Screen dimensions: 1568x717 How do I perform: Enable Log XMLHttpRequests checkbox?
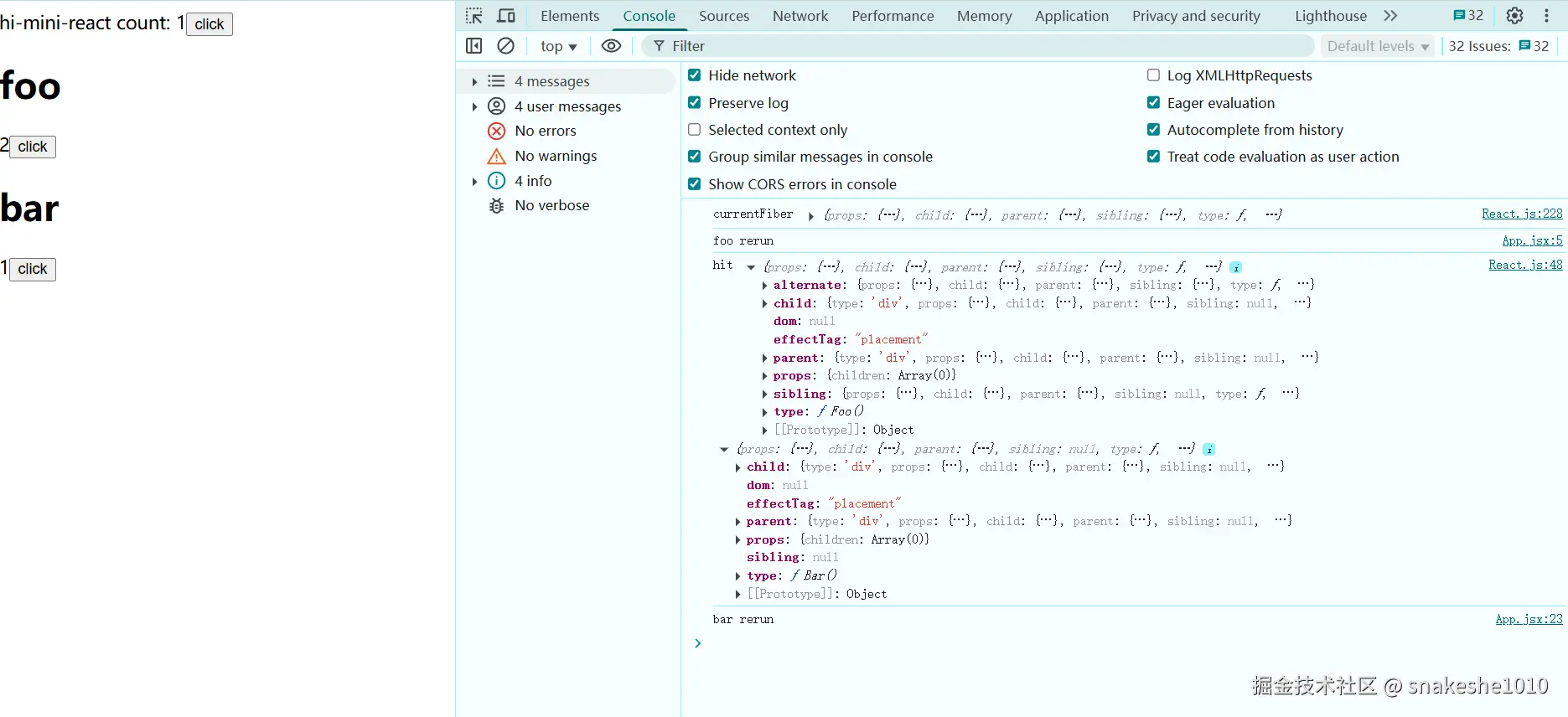tap(1153, 75)
